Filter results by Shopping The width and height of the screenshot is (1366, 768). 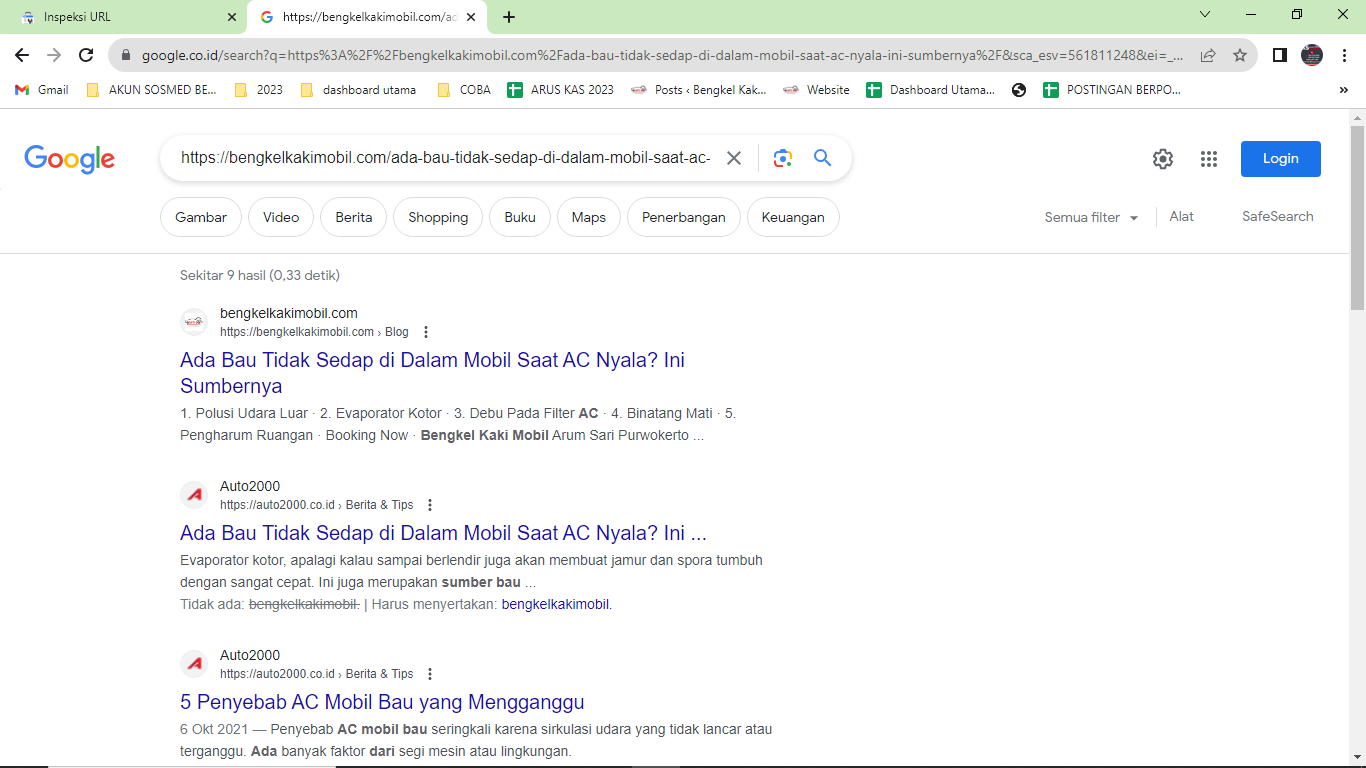click(x=438, y=217)
